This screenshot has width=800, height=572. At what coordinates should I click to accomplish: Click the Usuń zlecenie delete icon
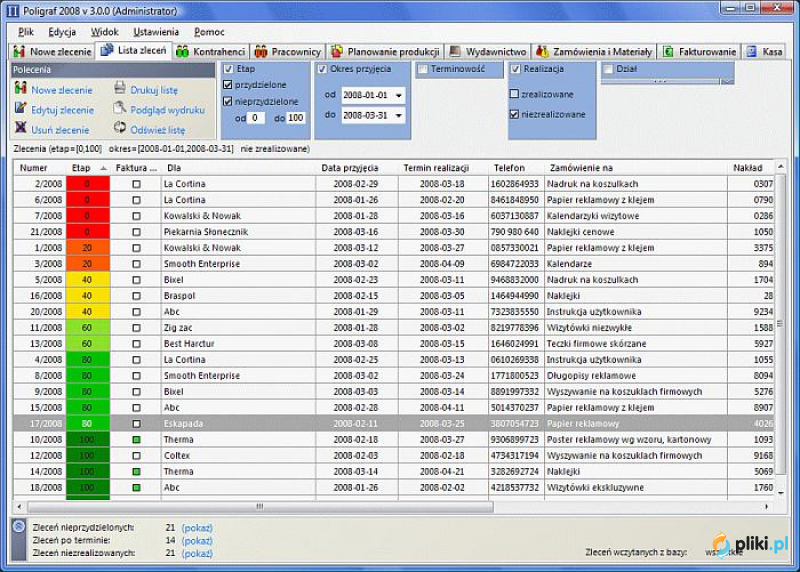point(20,128)
